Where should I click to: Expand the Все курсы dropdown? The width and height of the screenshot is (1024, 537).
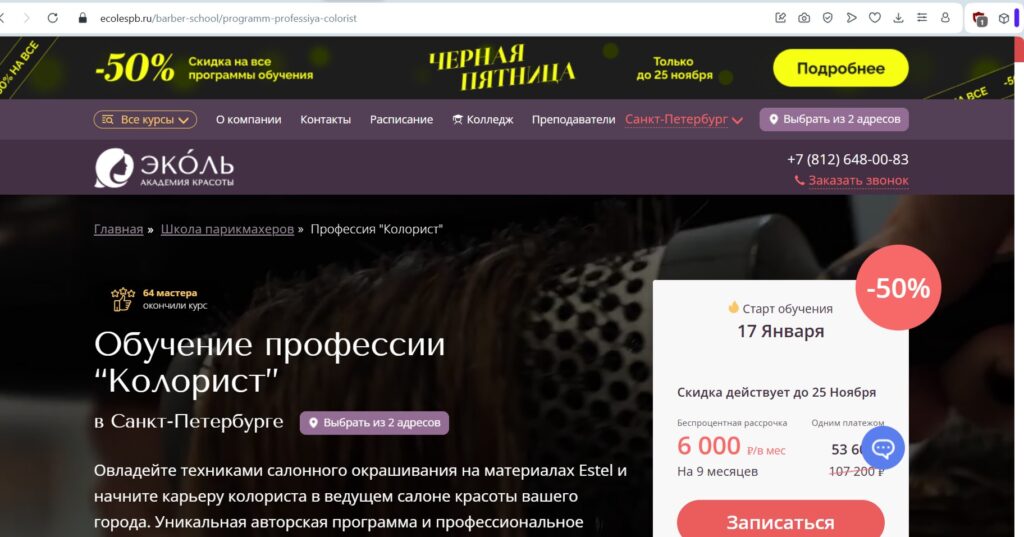145,120
